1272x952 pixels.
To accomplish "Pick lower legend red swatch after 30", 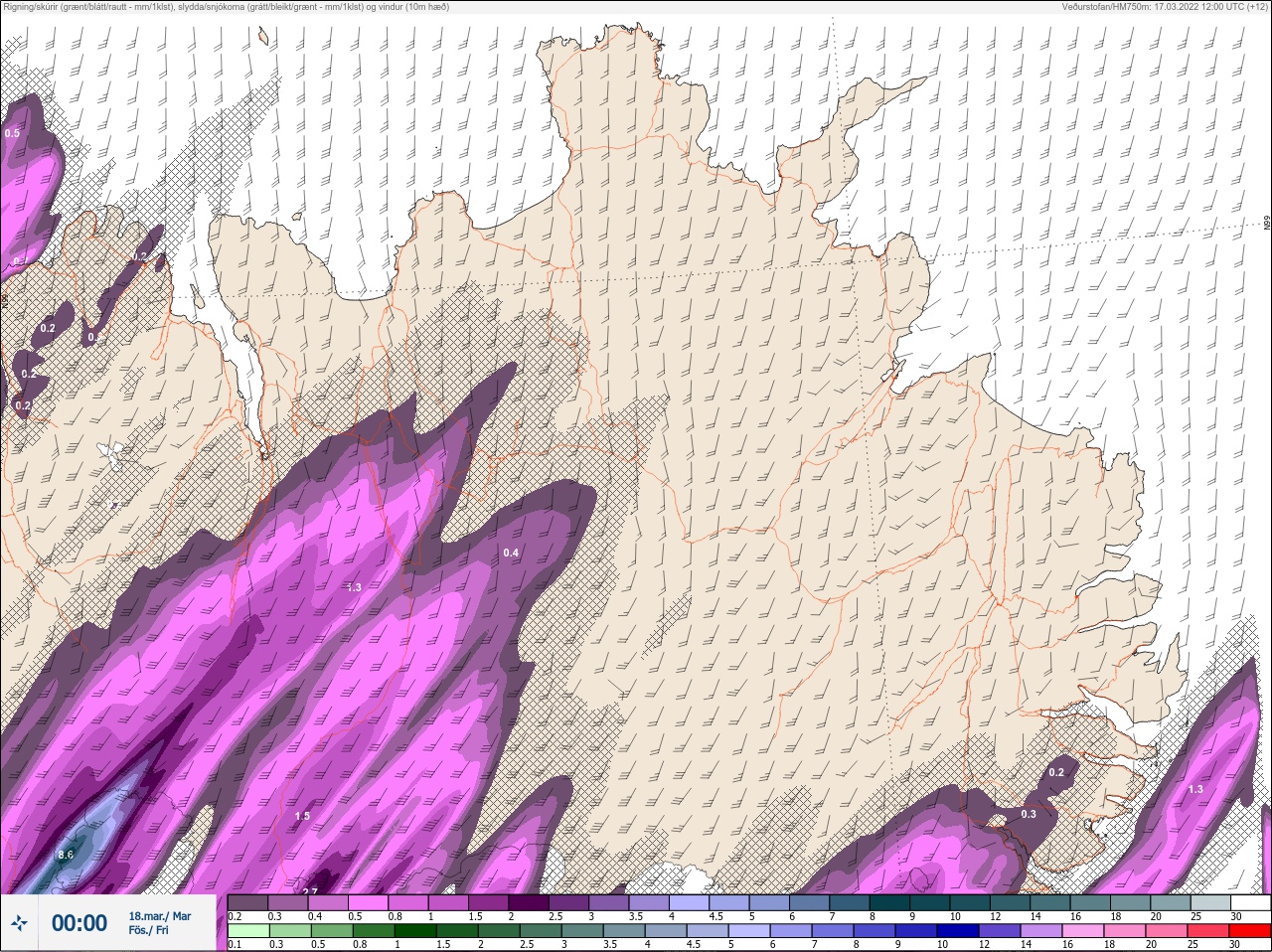I will [x=1250, y=931].
